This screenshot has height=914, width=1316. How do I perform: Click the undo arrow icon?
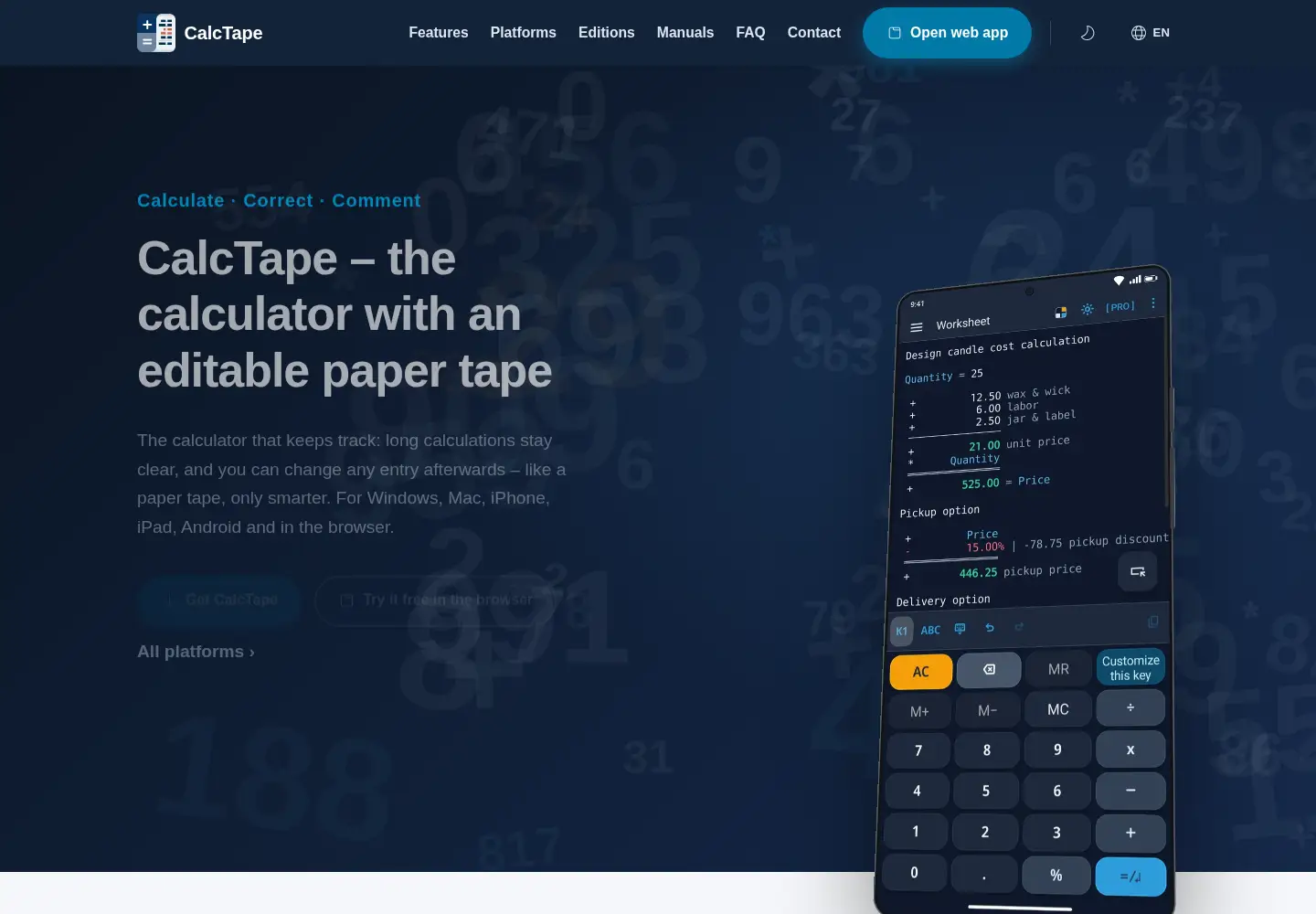coord(990,627)
